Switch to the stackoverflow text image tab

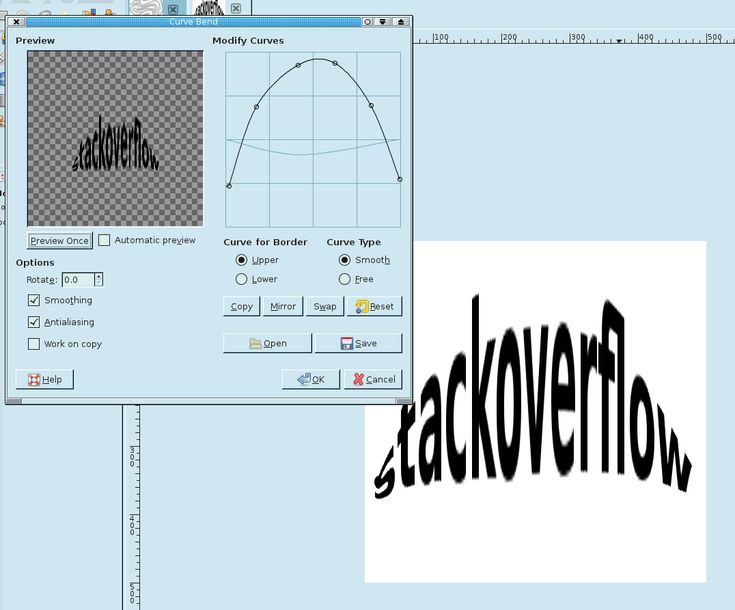[x=209, y=7]
